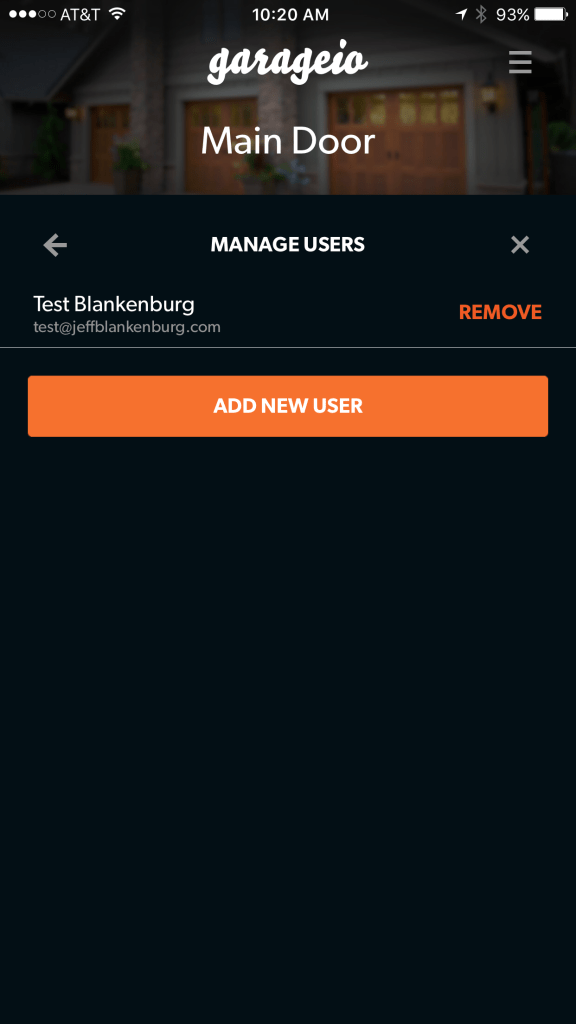Viewport: 576px width, 1024px height.
Task: Tap the location services arrow icon
Action: point(462,14)
